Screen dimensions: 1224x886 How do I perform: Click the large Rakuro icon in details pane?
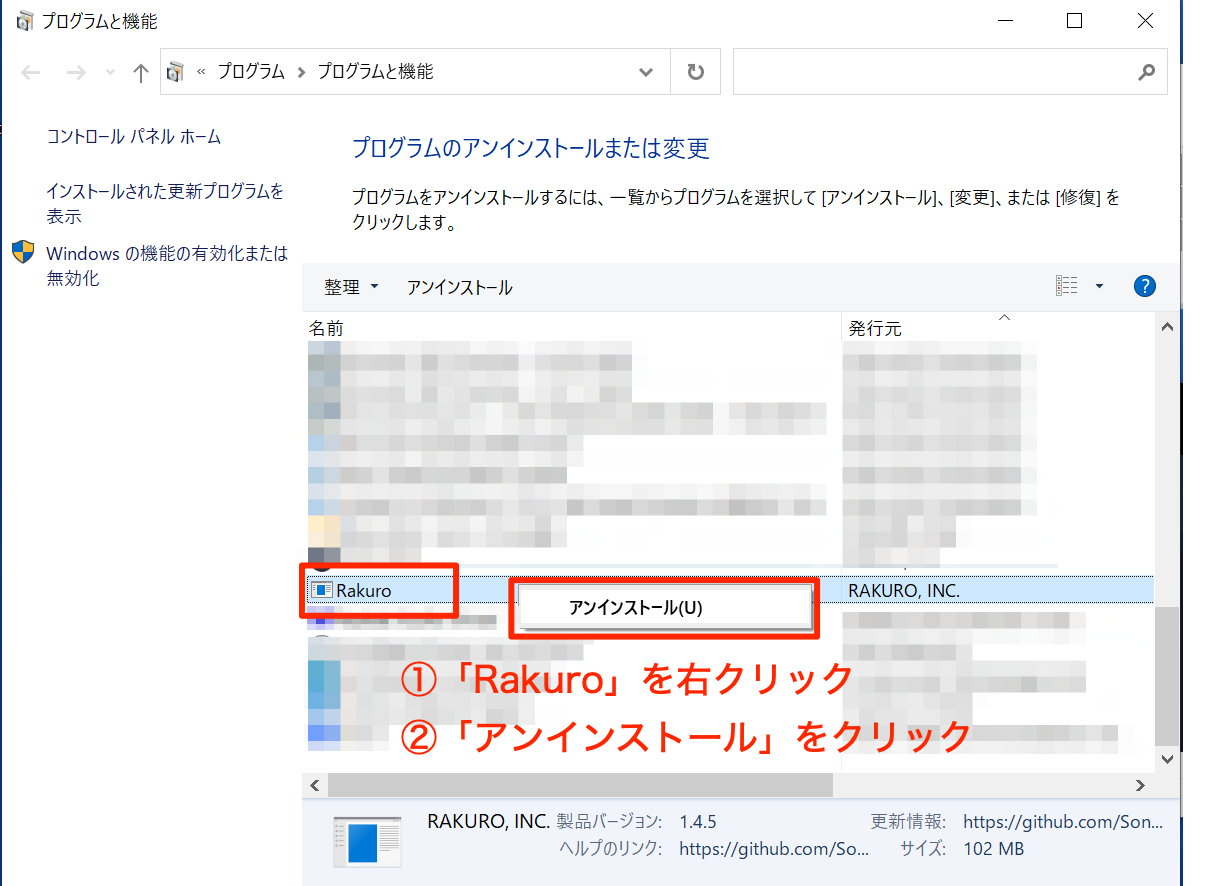click(x=366, y=840)
